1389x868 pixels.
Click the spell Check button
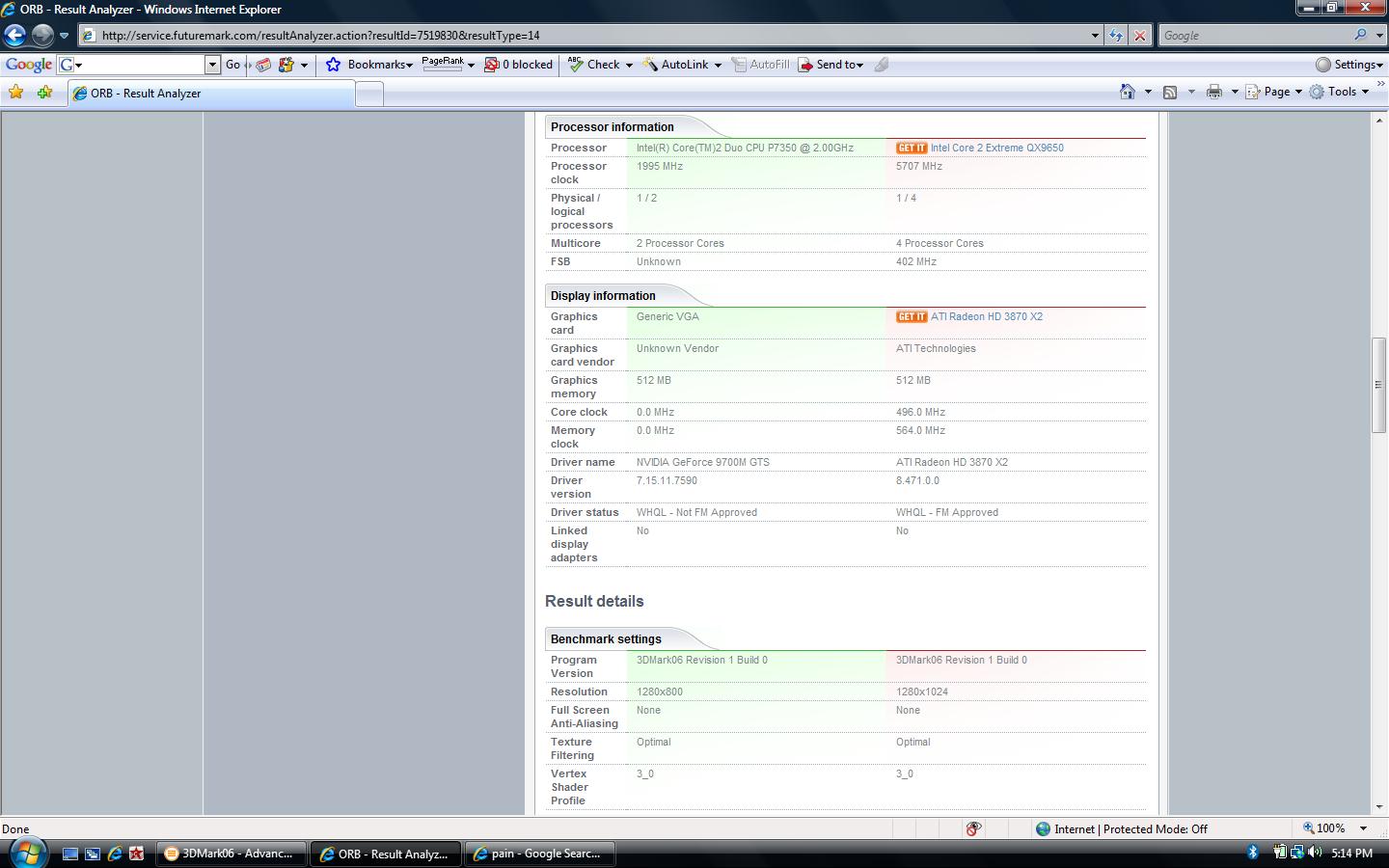point(594,65)
